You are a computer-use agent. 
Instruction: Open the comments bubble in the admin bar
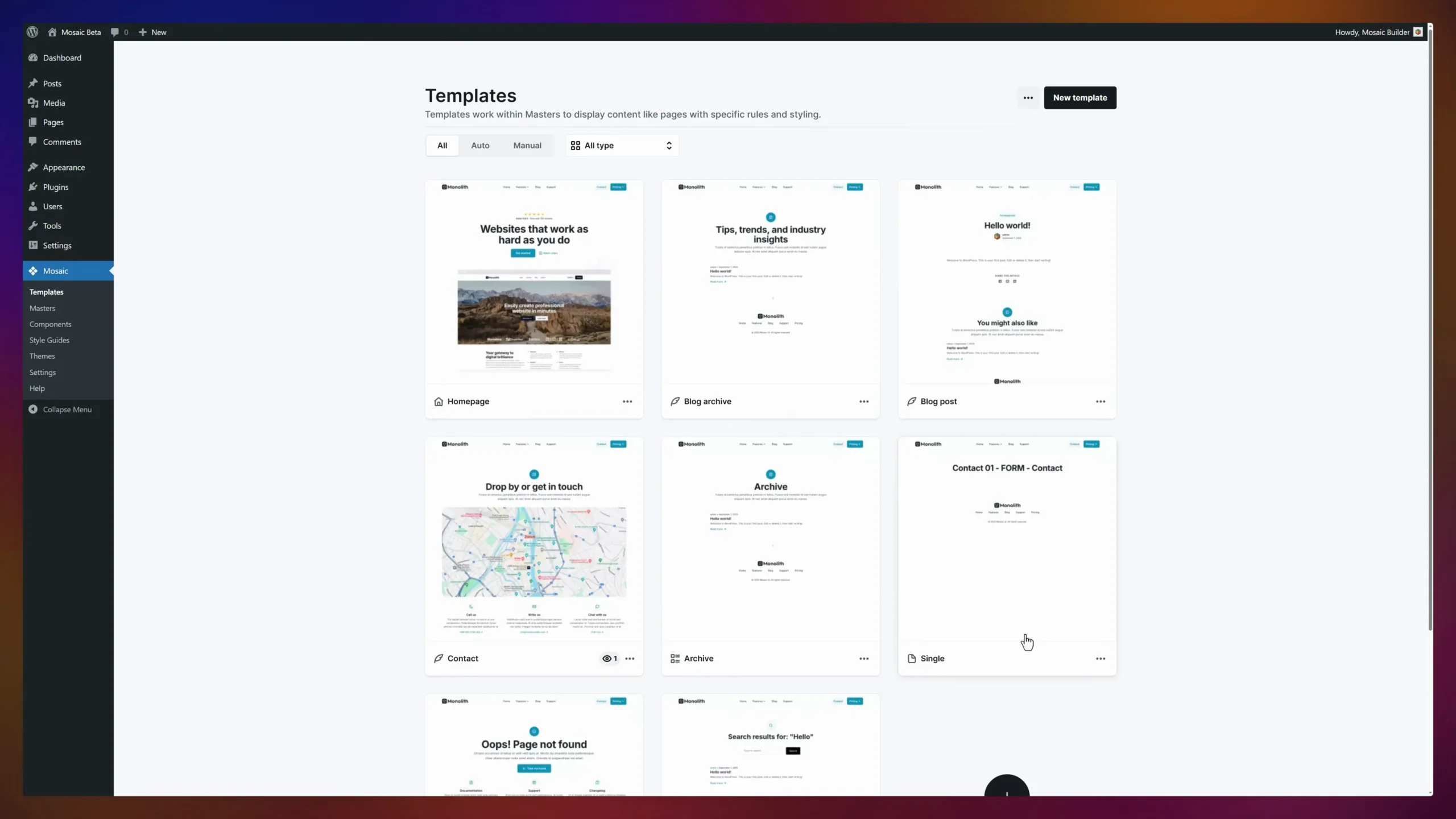tap(119, 32)
